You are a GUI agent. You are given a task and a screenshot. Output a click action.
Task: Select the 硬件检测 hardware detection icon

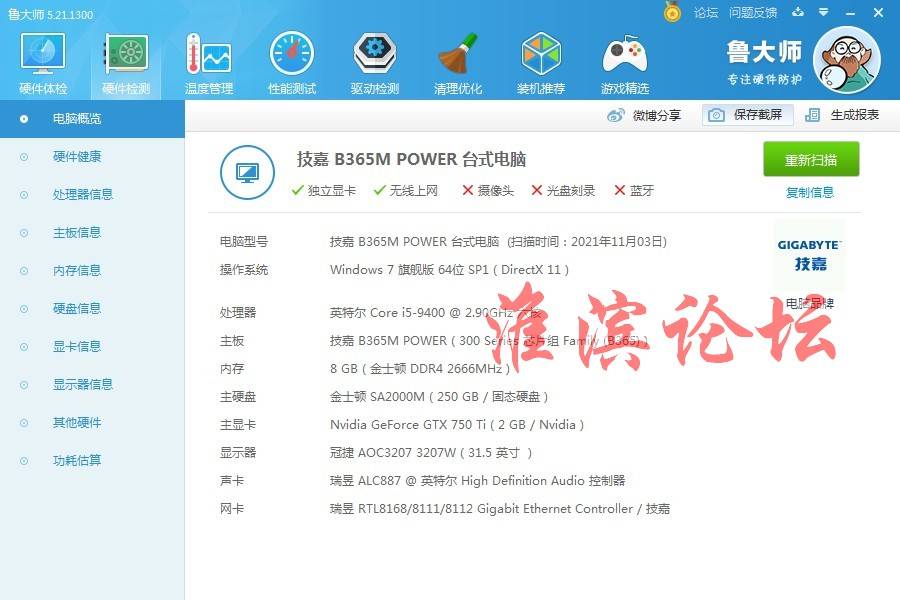[x=126, y=64]
